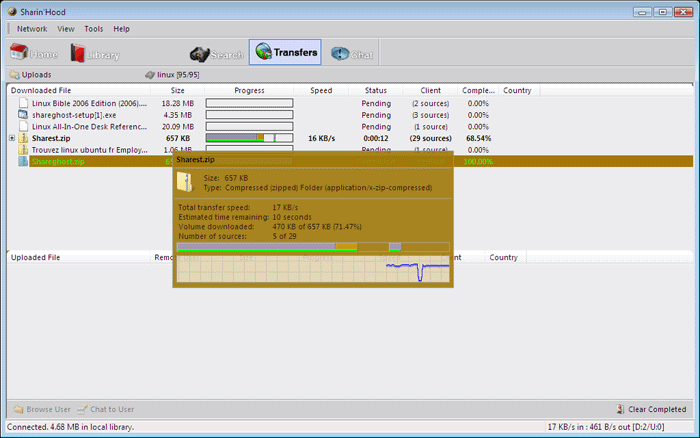Switch to the Transfers view
Viewport: 700px width, 438px height.
click(x=285, y=53)
